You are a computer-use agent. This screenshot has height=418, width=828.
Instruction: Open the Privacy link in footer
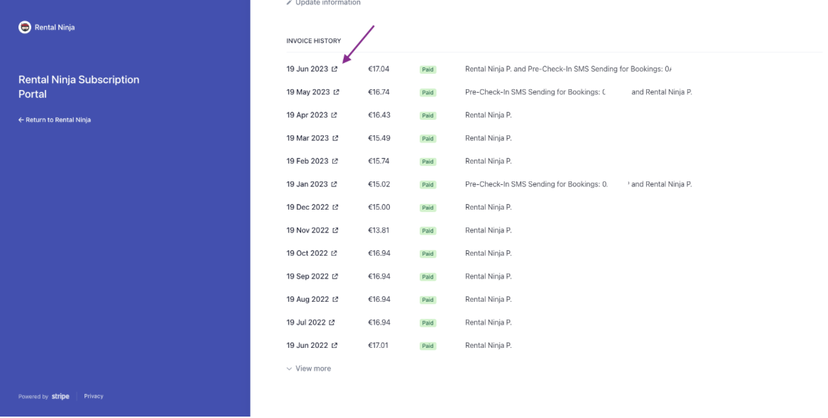(93, 396)
